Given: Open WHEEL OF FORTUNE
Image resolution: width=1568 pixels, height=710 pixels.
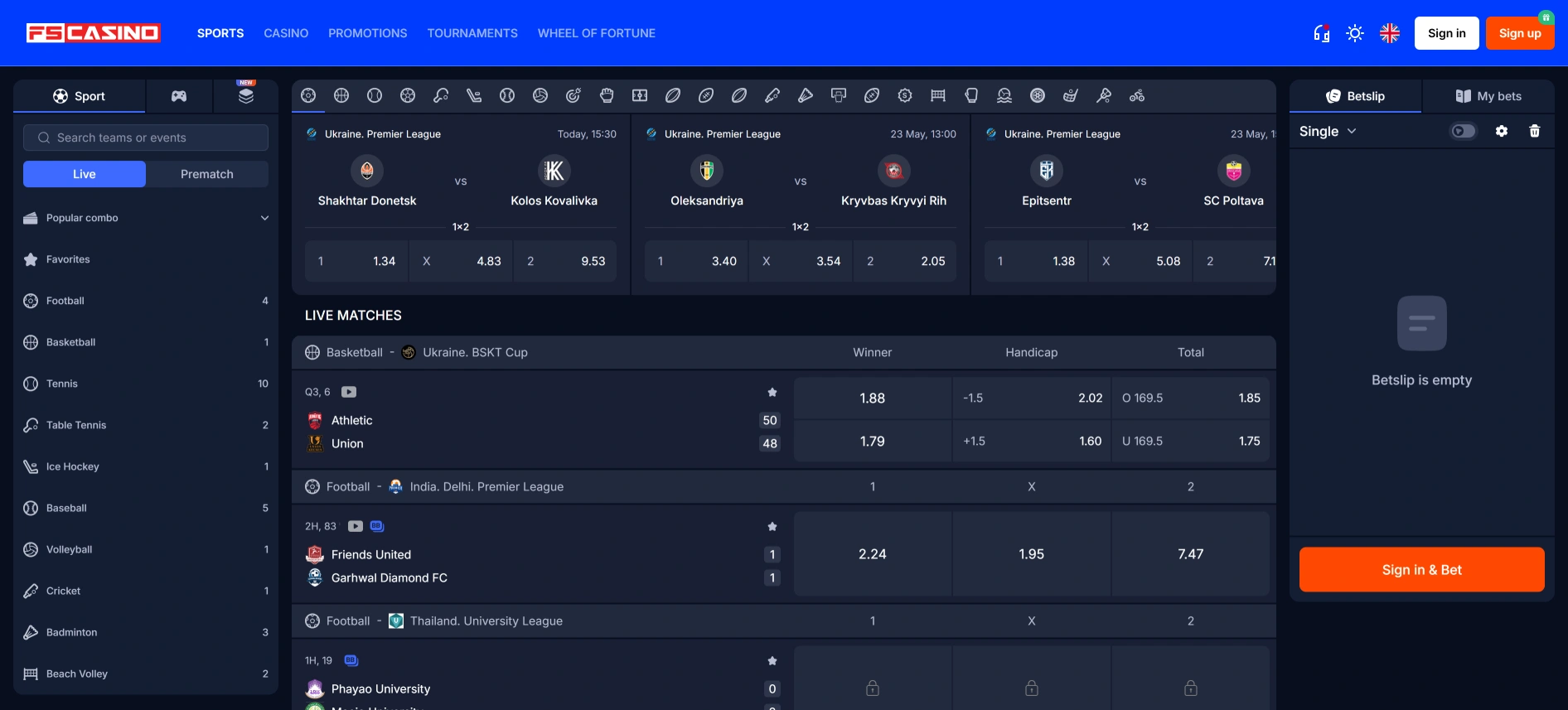Looking at the screenshot, I should [597, 33].
